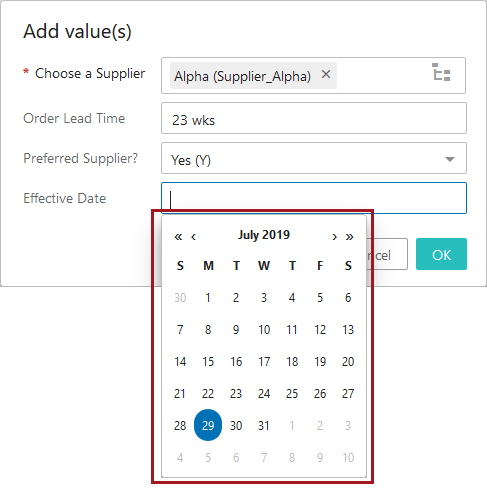
Task: Select July 31 in the calendar
Action: [264, 425]
